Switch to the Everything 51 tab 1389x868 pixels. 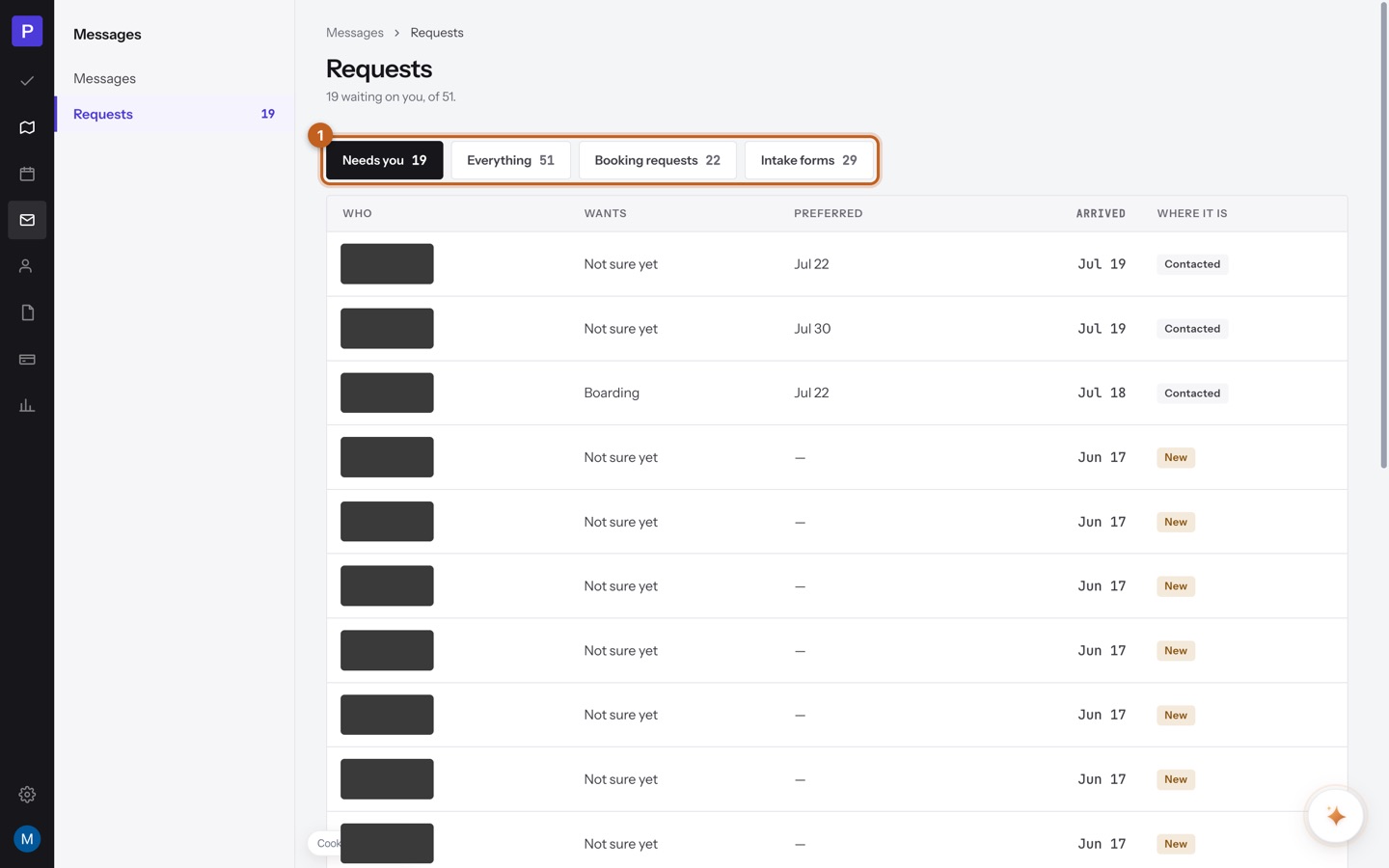click(510, 160)
